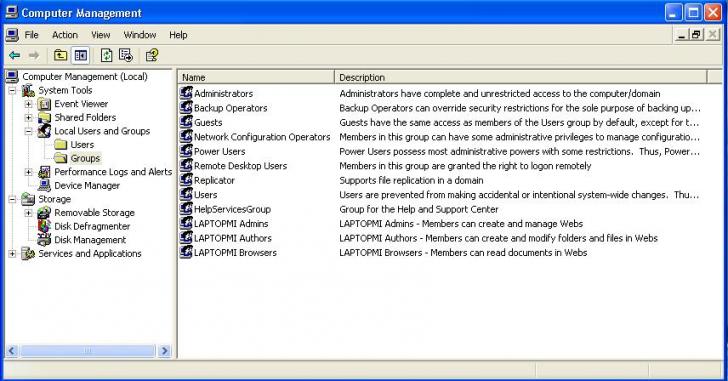Click "Supports file replication in a domain" description
The height and width of the screenshot is (381, 728).
411,180
